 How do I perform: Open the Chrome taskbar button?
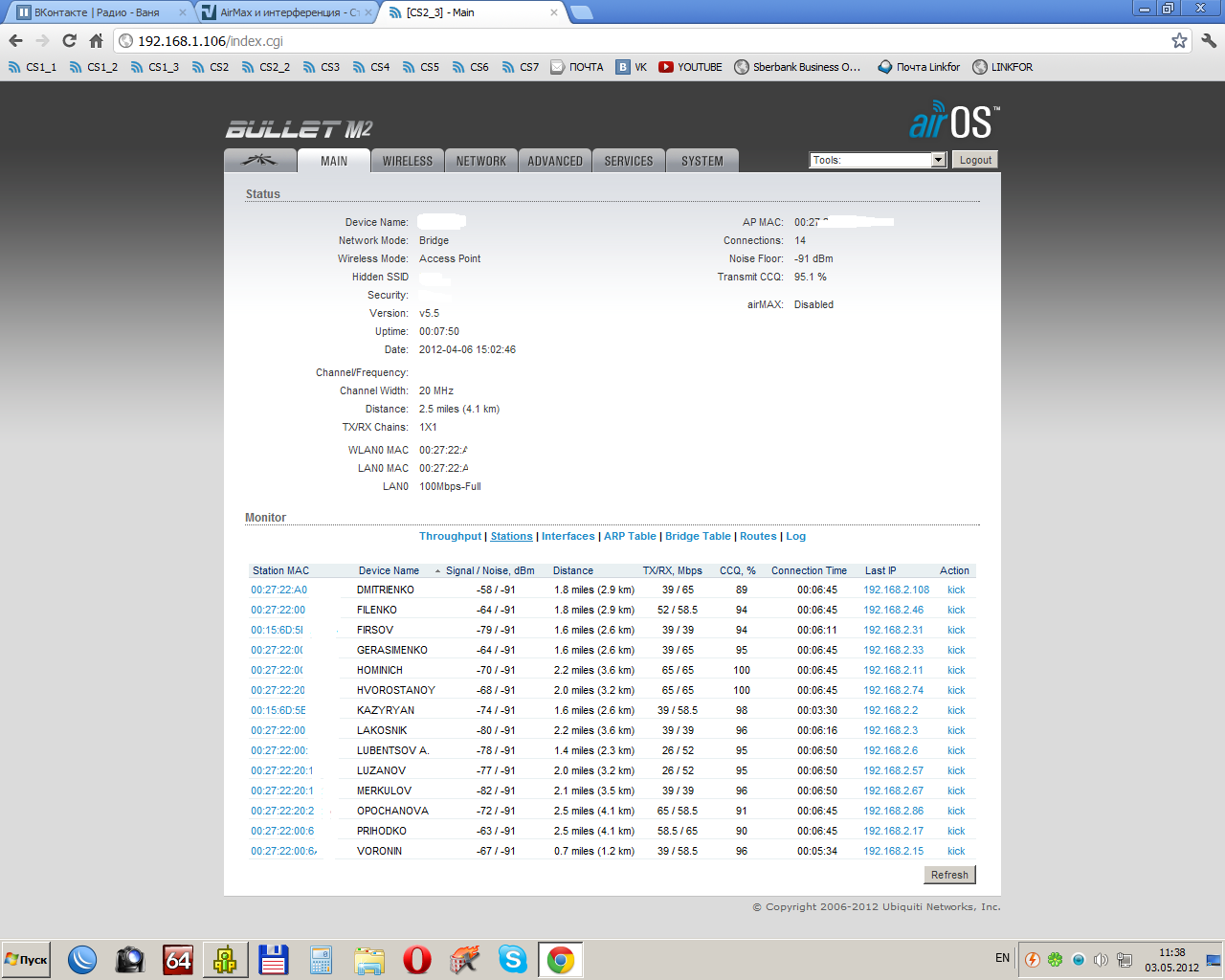tap(561, 959)
